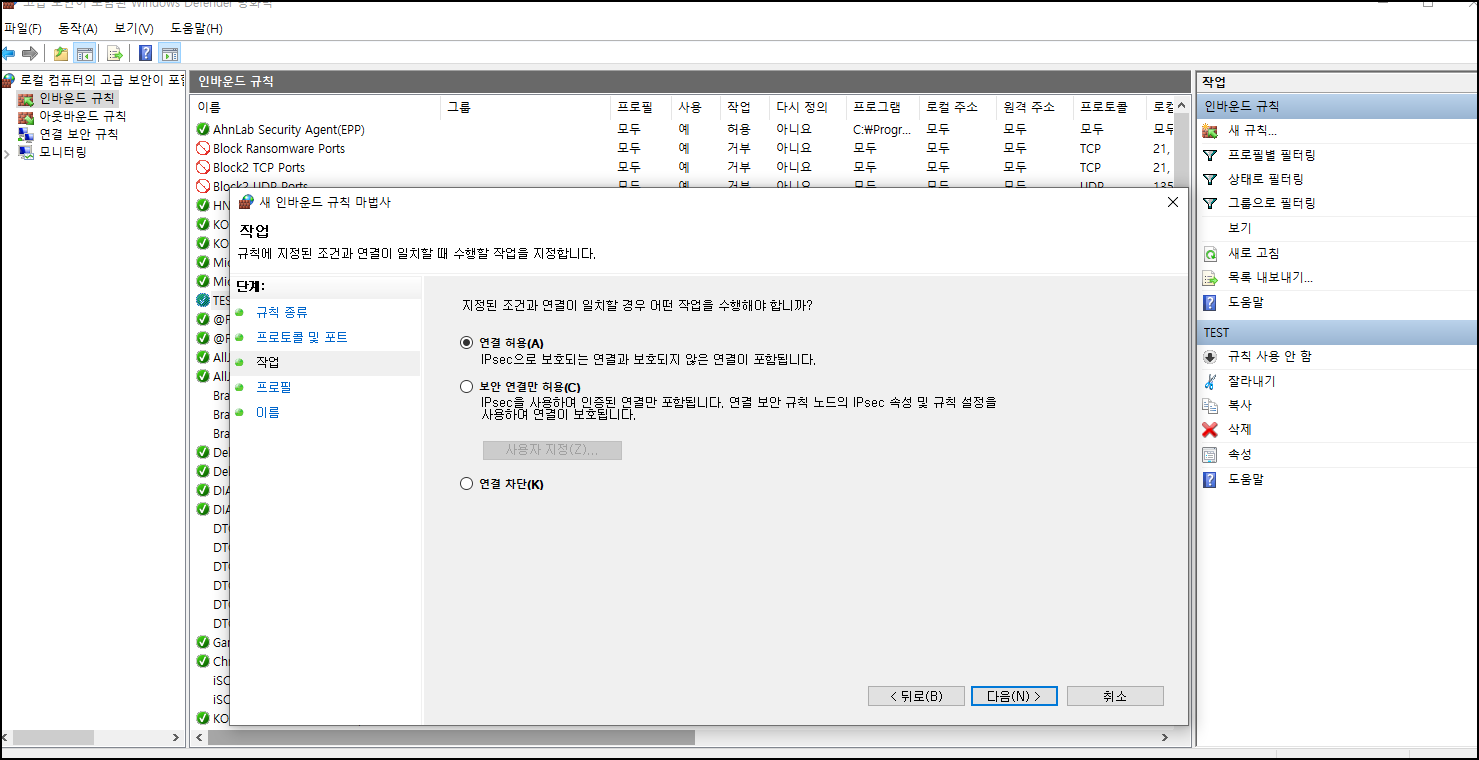
Task: Sort by 프로필 column header
Action: pyautogui.click(x=641, y=107)
